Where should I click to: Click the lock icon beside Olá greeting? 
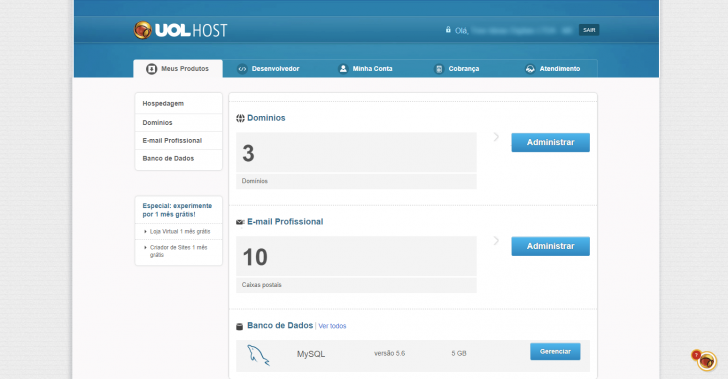[448, 30]
